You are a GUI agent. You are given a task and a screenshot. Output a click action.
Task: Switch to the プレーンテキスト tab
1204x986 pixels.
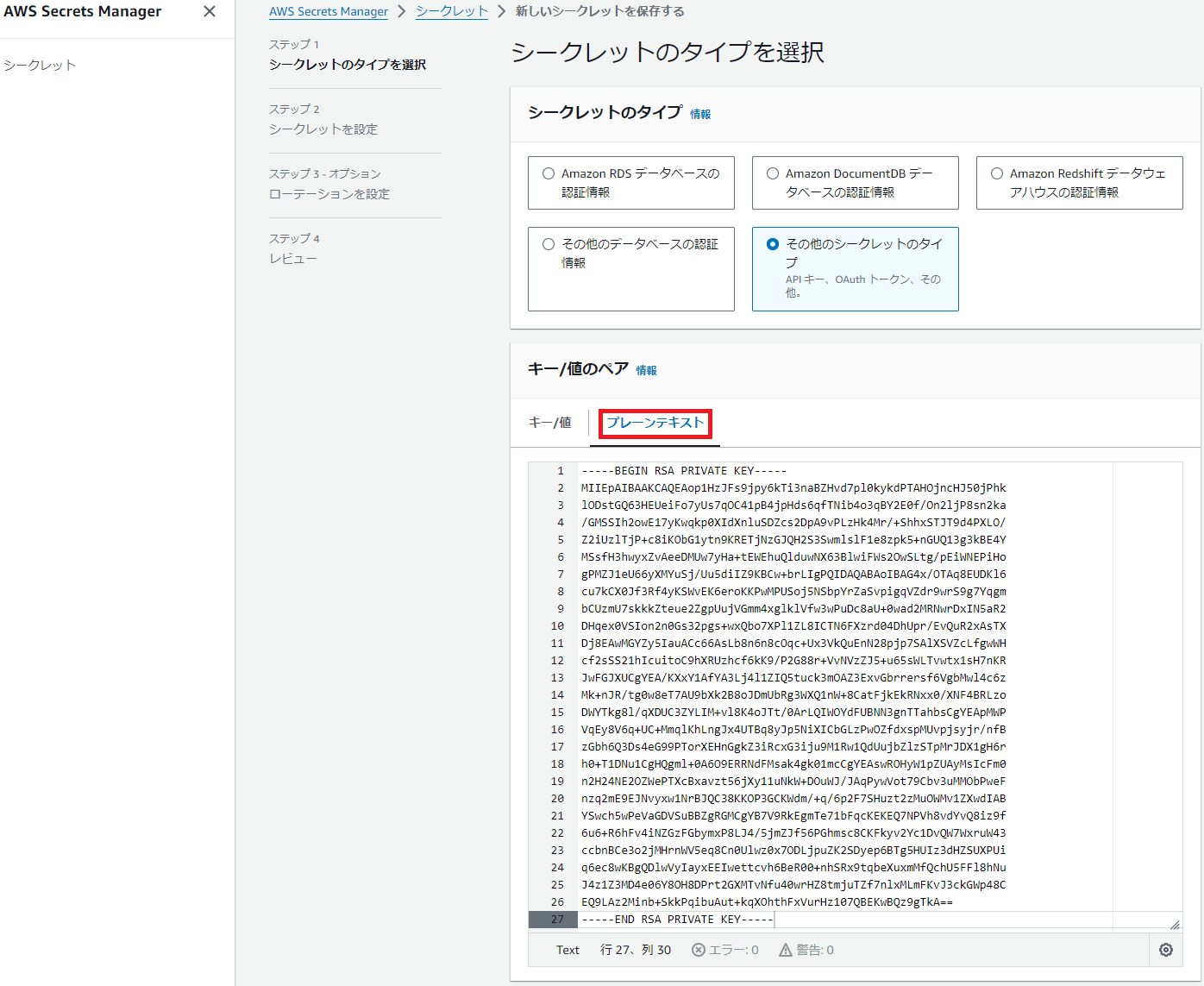click(655, 423)
